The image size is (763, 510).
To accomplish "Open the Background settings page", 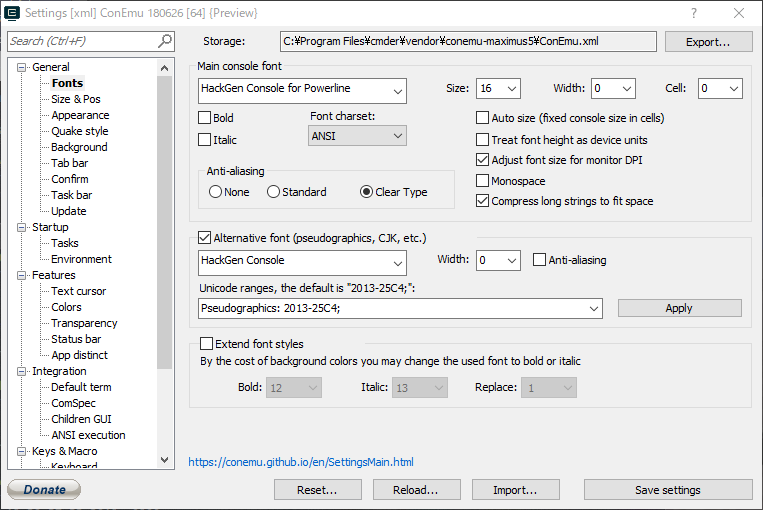I will 79,147.
